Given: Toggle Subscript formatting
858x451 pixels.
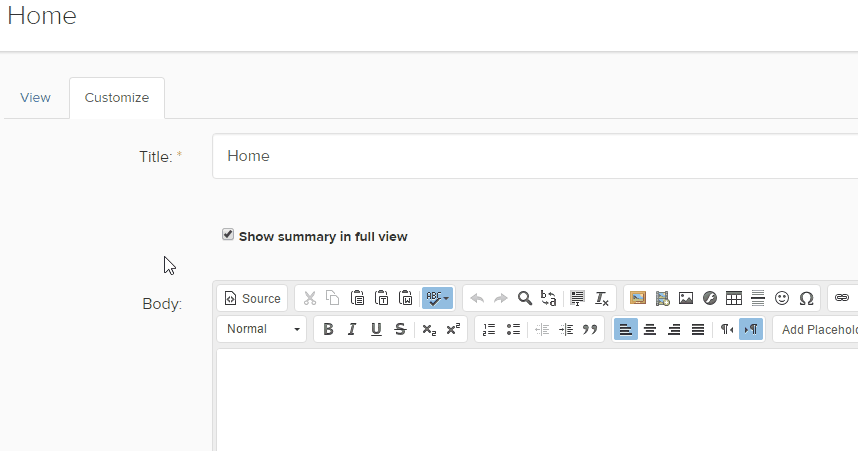Looking at the screenshot, I should pos(429,329).
